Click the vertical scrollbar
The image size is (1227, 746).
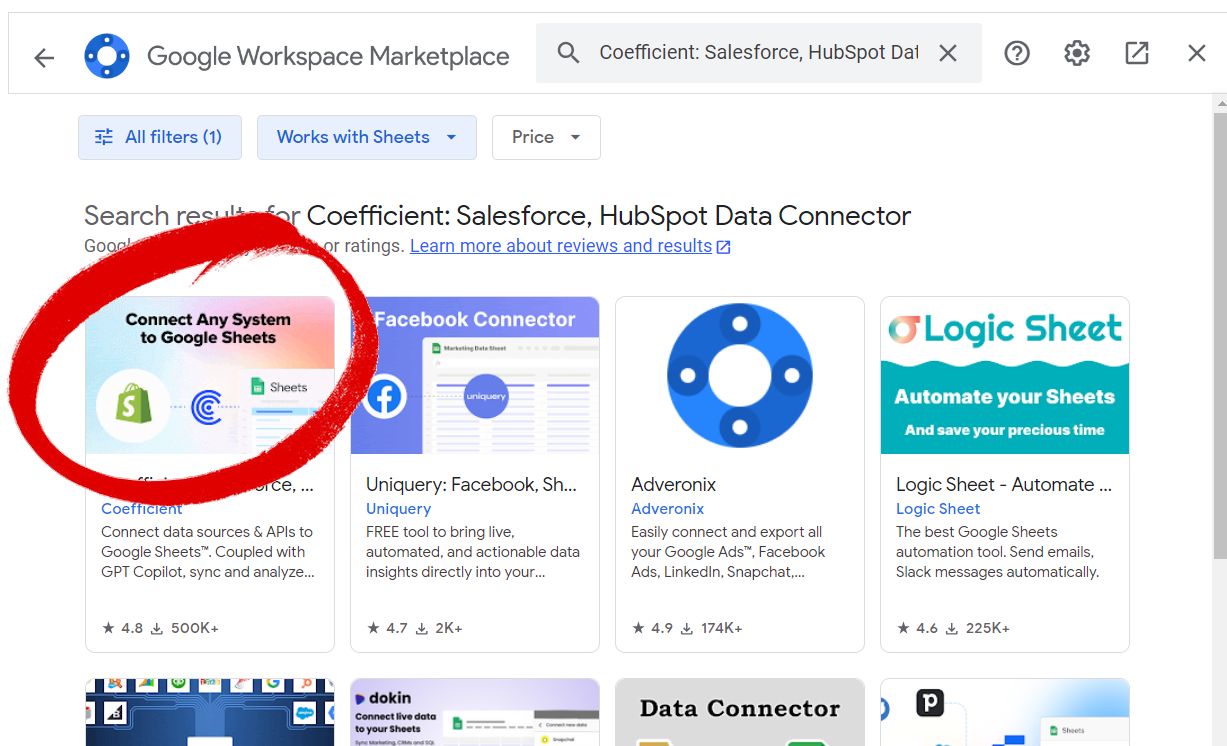point(1219,330)
